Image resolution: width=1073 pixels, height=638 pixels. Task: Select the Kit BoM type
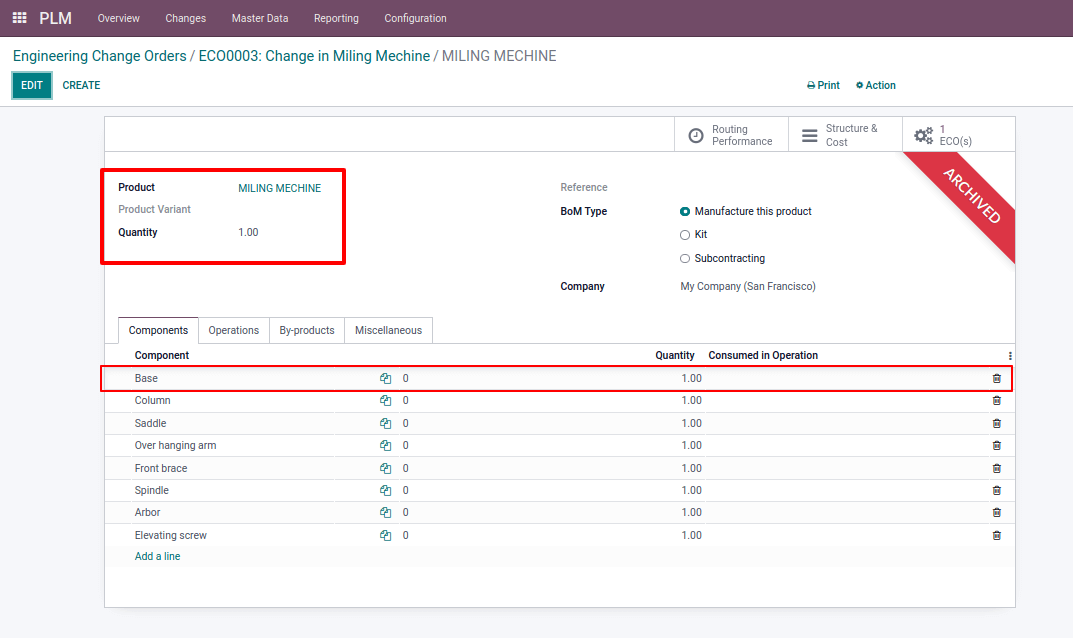pos(684,235)
